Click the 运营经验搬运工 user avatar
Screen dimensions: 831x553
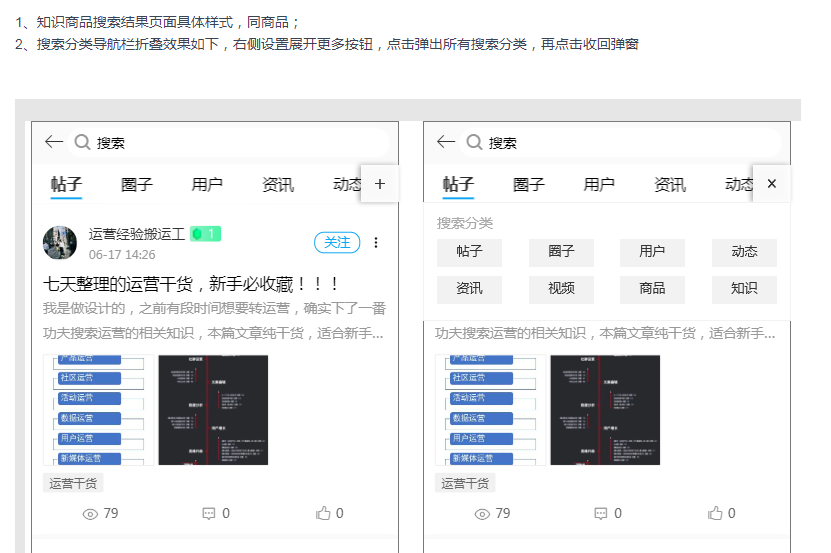[x=60, y=243]
